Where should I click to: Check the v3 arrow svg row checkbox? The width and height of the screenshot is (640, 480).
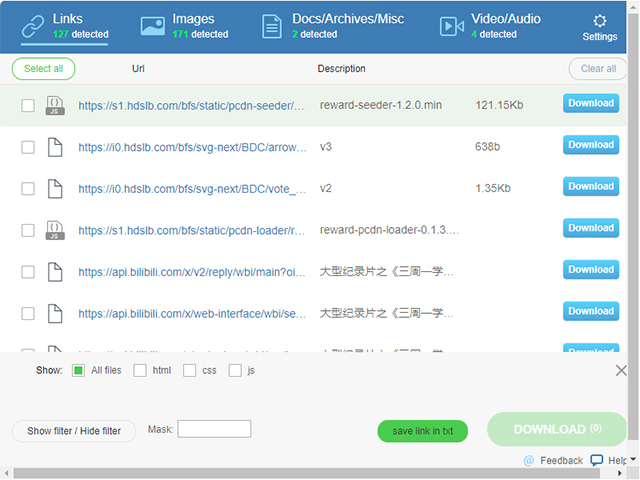[28, 147]
